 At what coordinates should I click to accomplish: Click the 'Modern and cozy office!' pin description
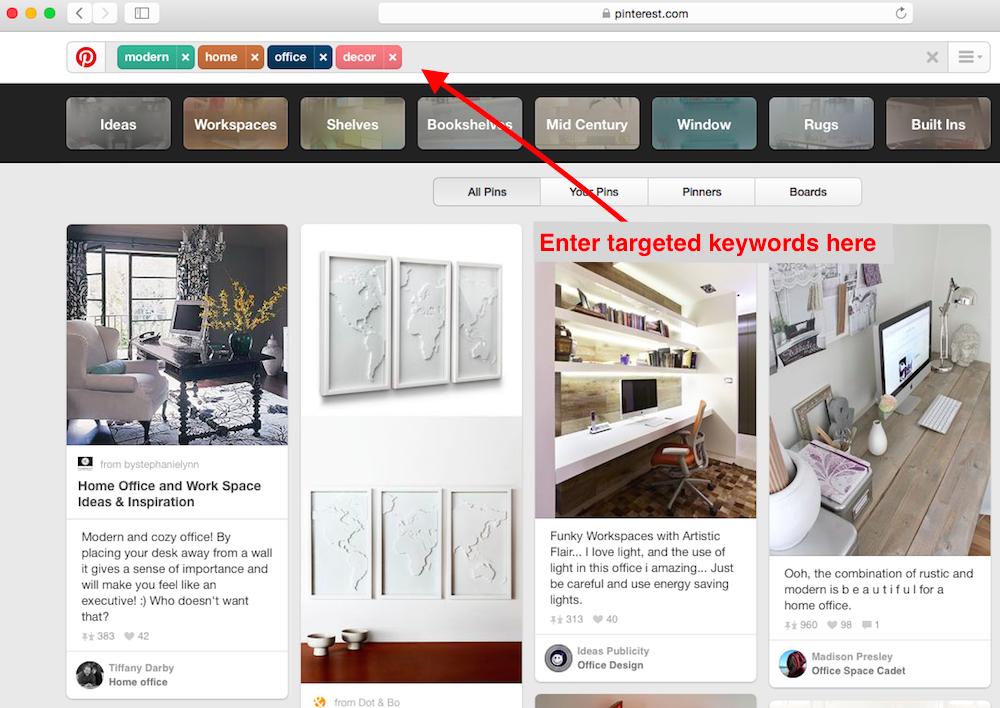[x=177, y=577]
